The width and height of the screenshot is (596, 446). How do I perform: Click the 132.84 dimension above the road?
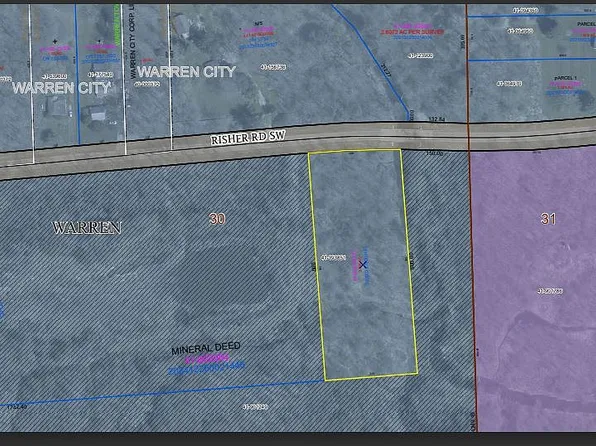click(x=437, y=119)
